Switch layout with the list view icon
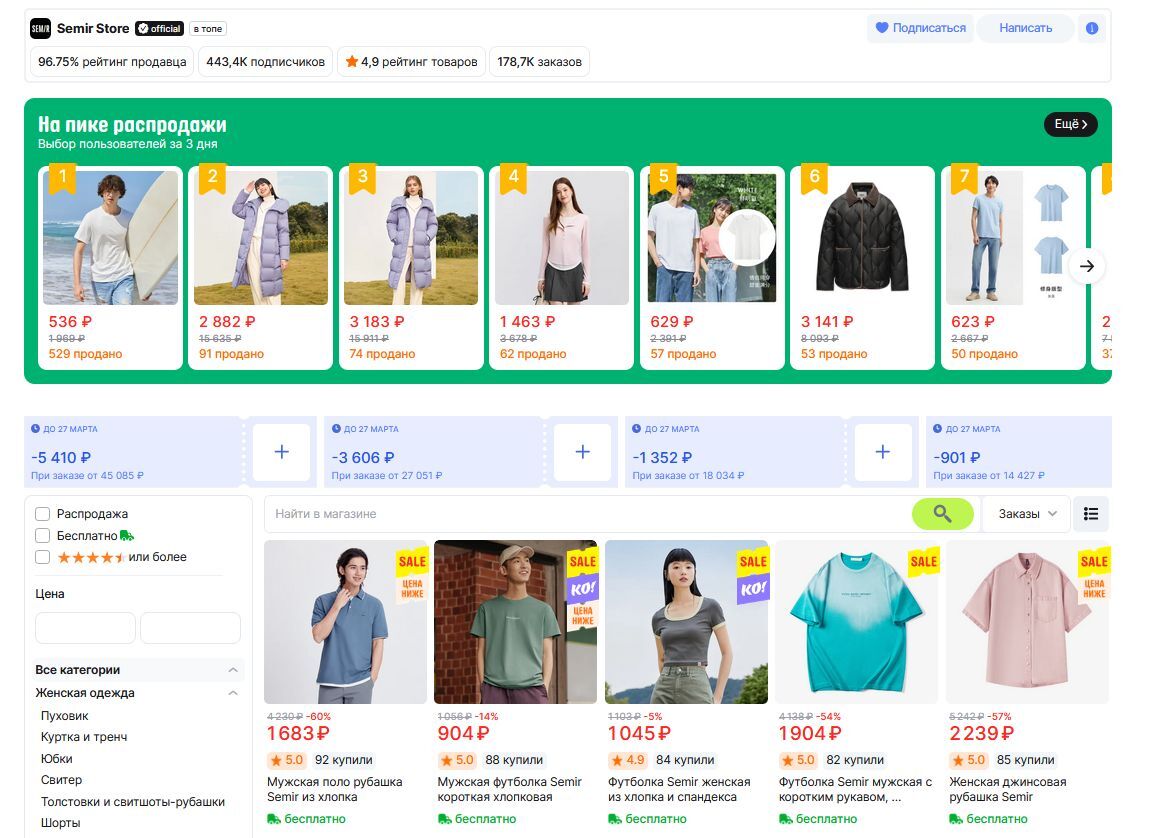Viewport: 1165px width, 838px height. click(1091, 514)
